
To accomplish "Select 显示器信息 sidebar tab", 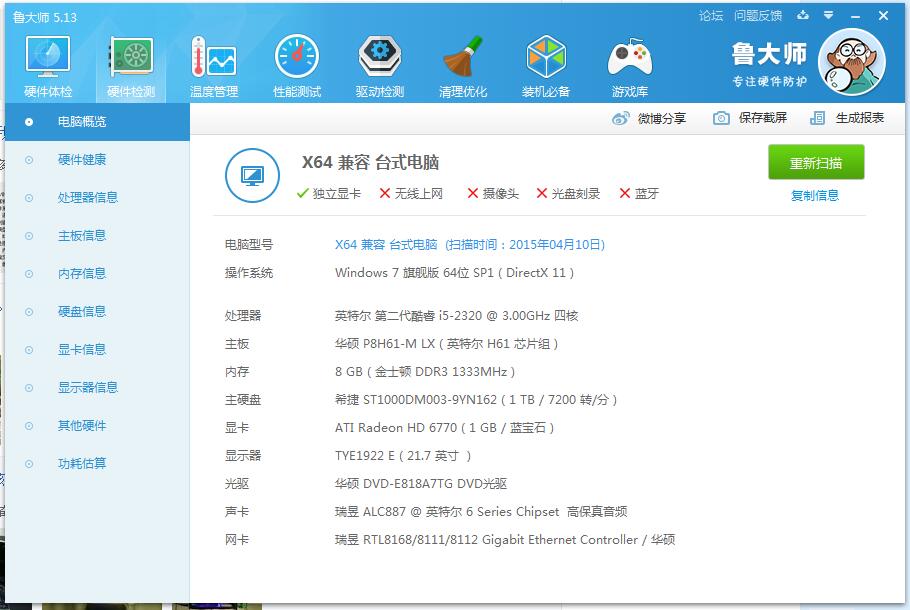I will click(97, 388).
